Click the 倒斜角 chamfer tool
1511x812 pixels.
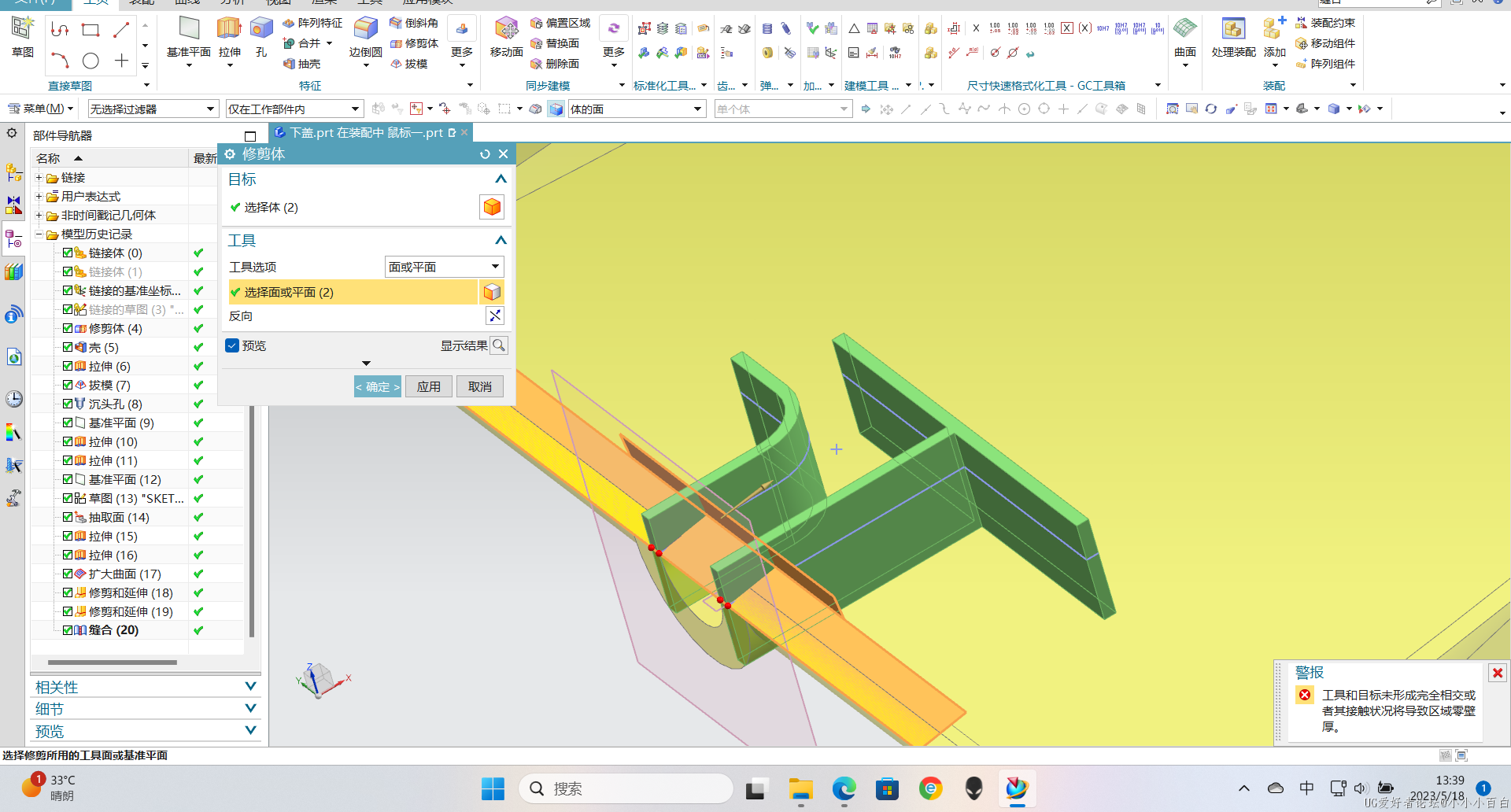(x=415, y=23)
